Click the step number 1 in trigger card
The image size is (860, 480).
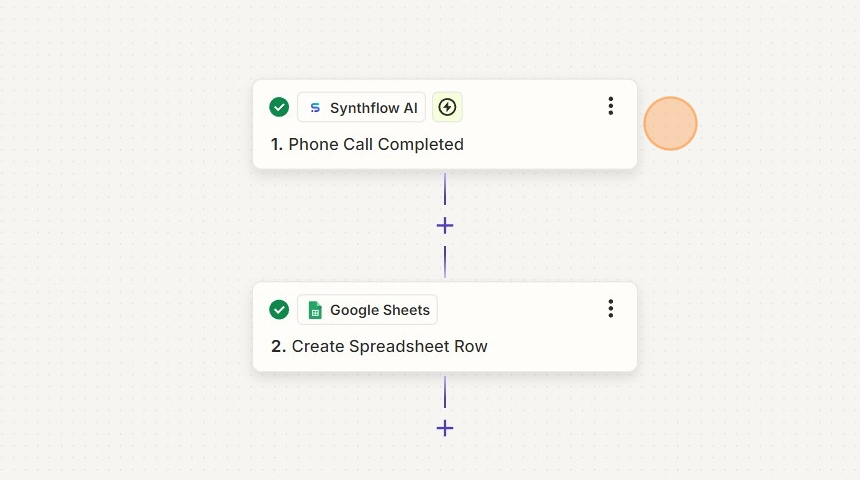277,144
